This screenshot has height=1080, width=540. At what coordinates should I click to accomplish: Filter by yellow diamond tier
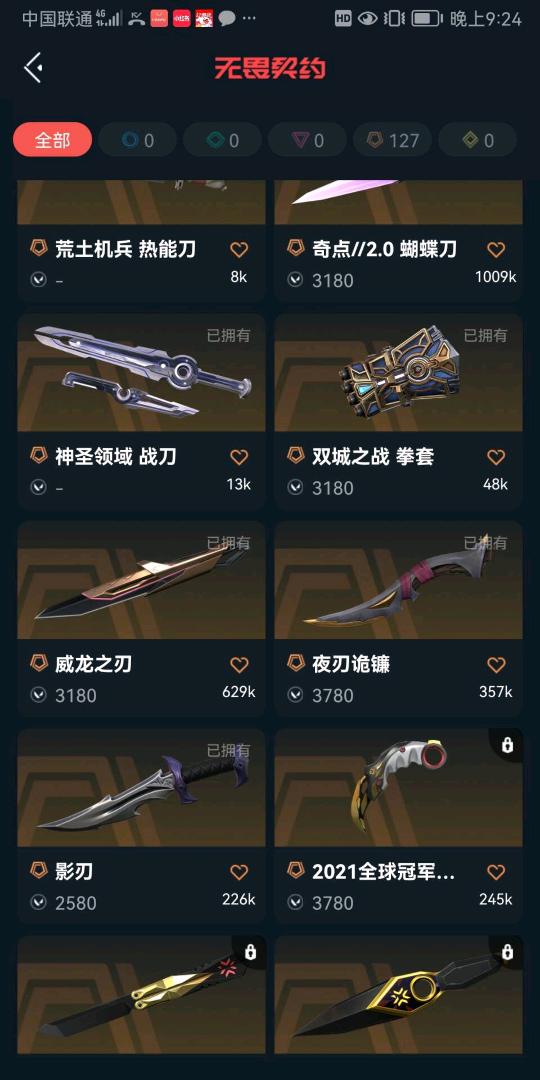(x=477, y=140)
